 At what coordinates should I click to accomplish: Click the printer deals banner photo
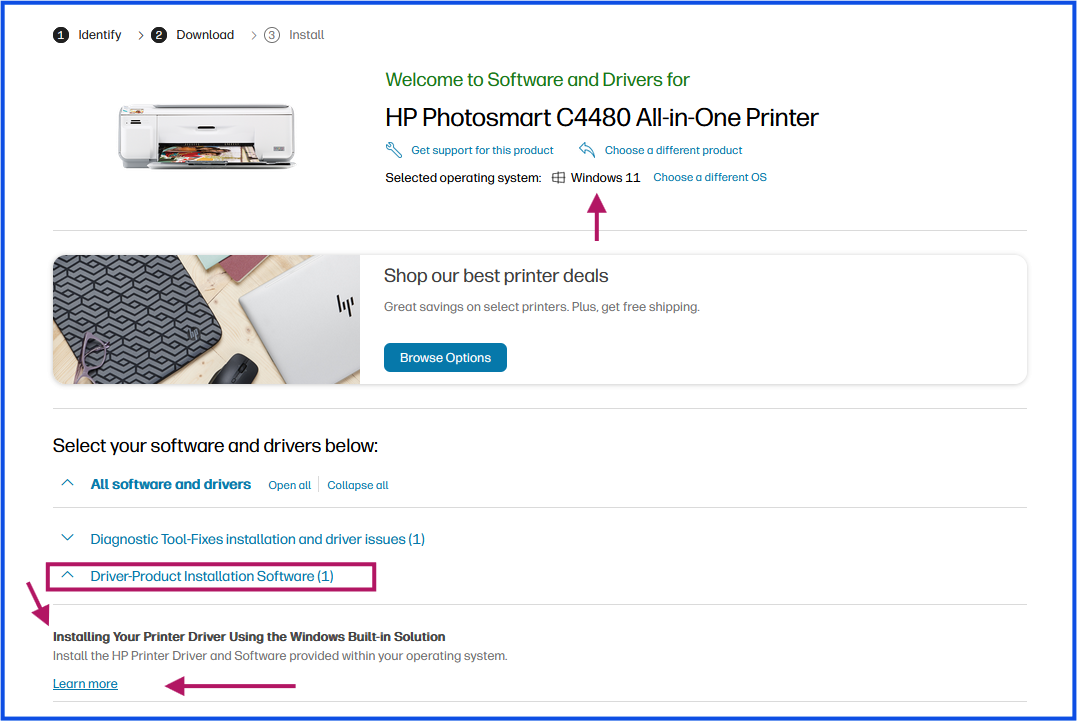(206, 319)
